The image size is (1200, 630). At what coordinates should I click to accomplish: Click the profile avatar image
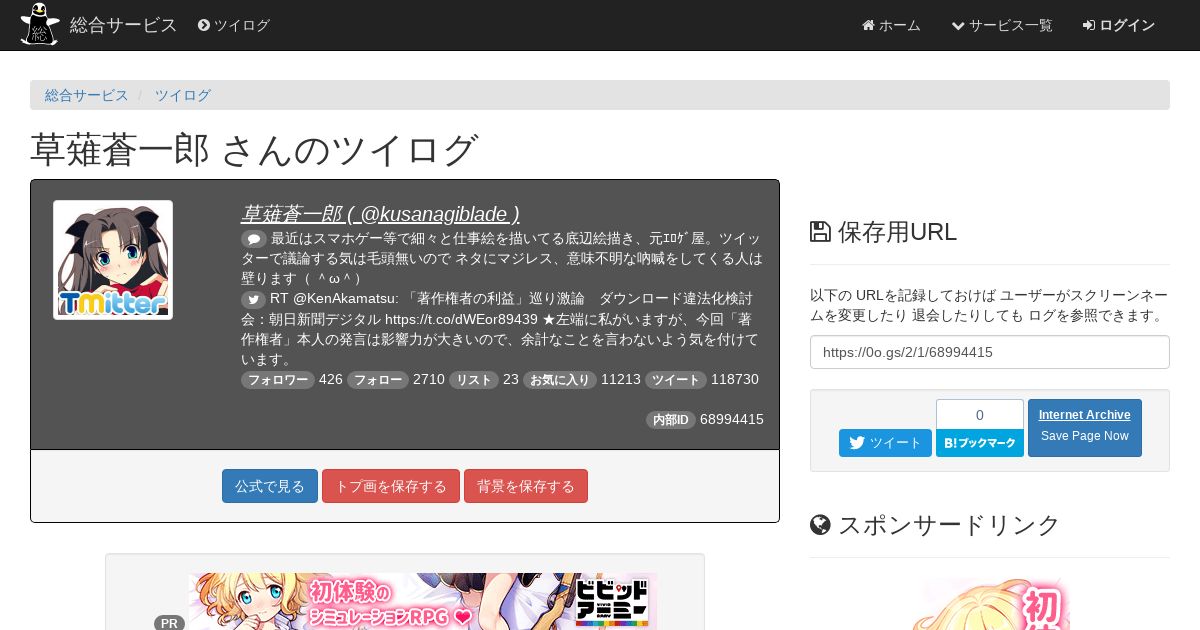tap(113, 260)
